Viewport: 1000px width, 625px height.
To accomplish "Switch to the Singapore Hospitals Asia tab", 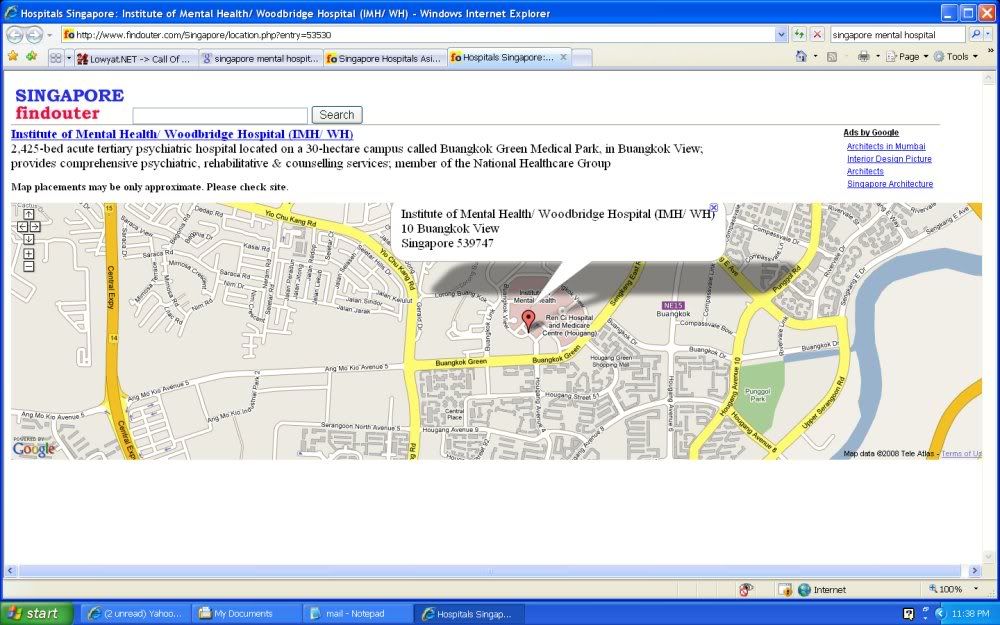I will point(384,59).
